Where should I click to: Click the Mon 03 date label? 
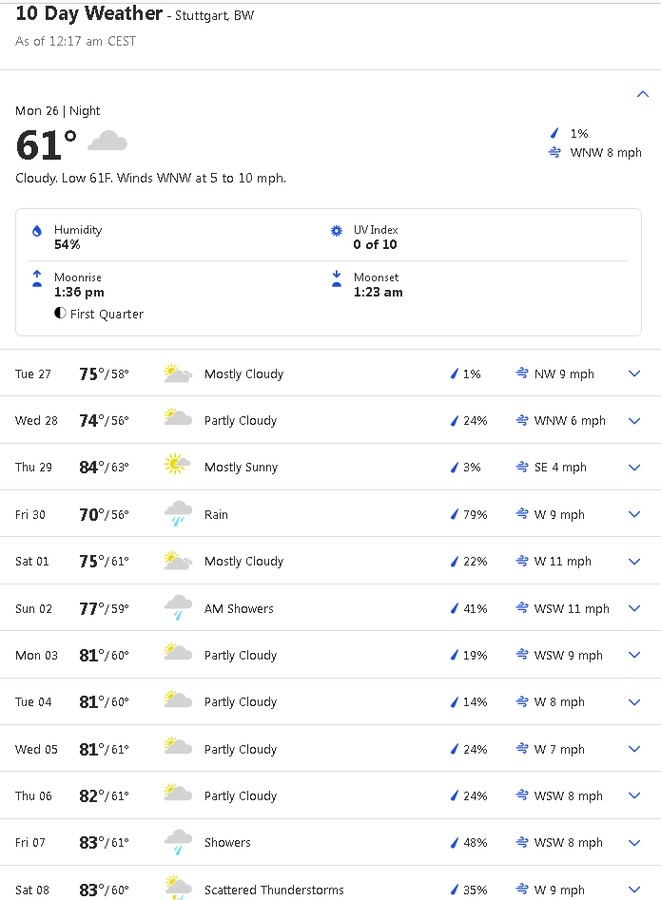(36, 655)
